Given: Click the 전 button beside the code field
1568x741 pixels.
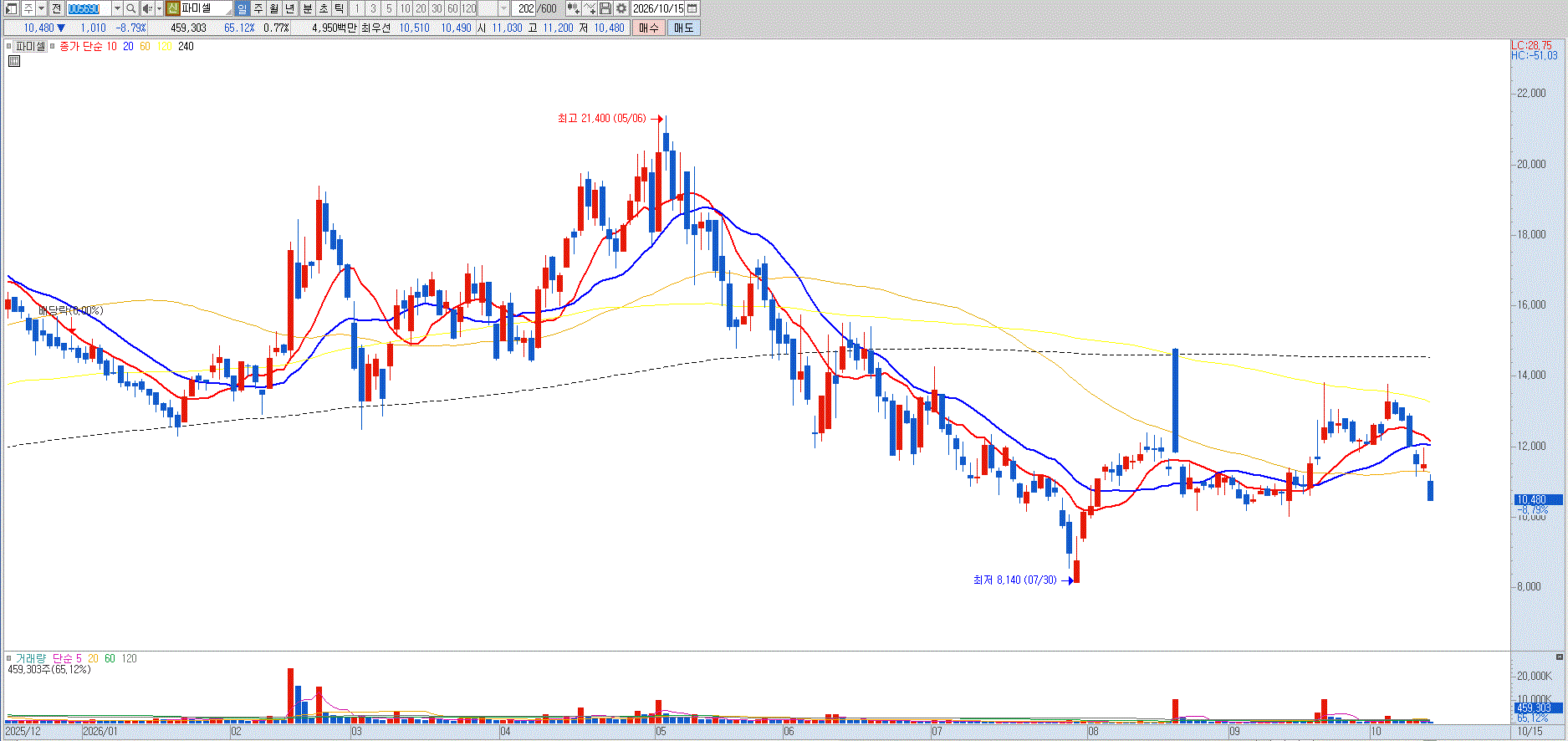Looking at the screenshot, I should [x=56, y=8].
